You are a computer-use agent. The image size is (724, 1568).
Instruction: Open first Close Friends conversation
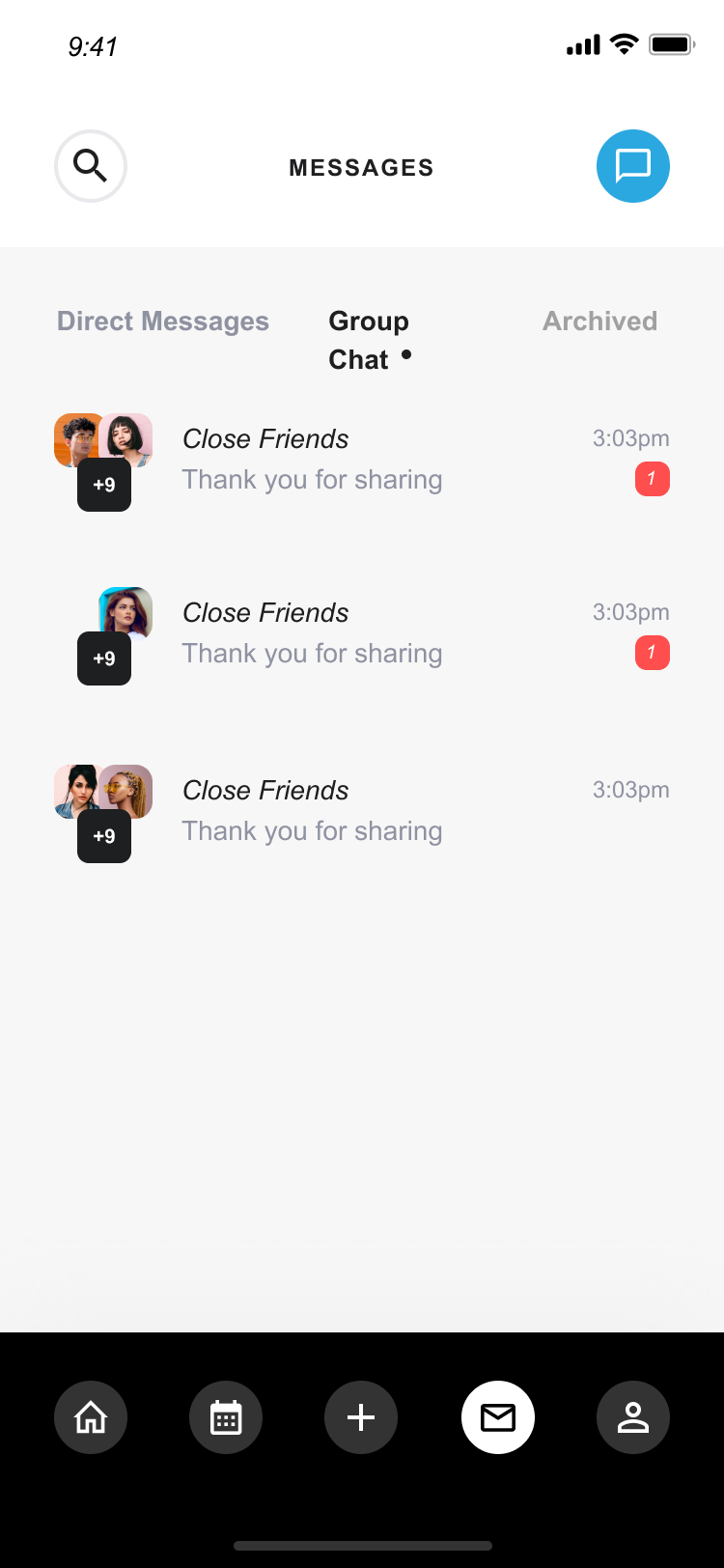[x=265, y=439]
